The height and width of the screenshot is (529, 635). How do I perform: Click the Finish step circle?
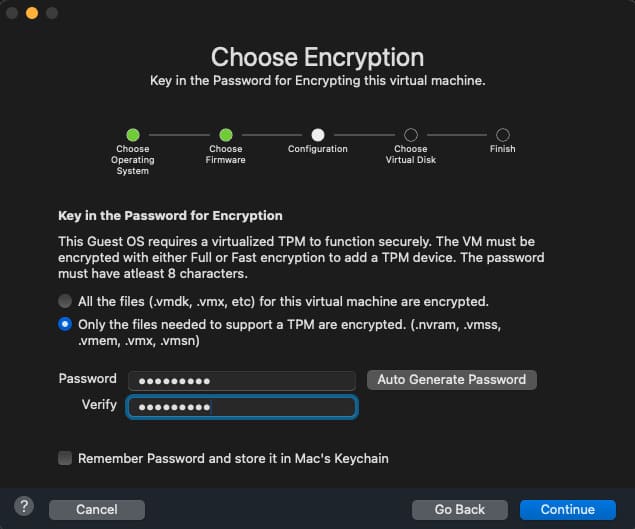click(x=503, y=134)
